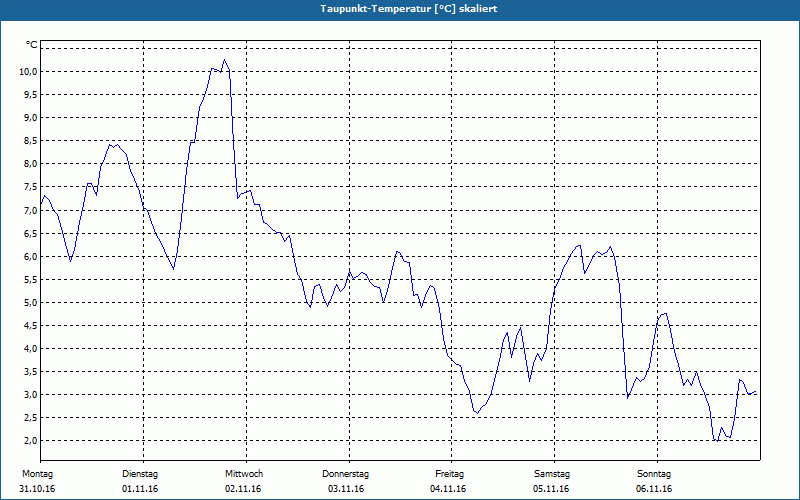Screen dimensions: 800x500
Task: Click the chart title 'Taupunkt-Temperatur [°C] skaliert'
Action: coord(409,9)
